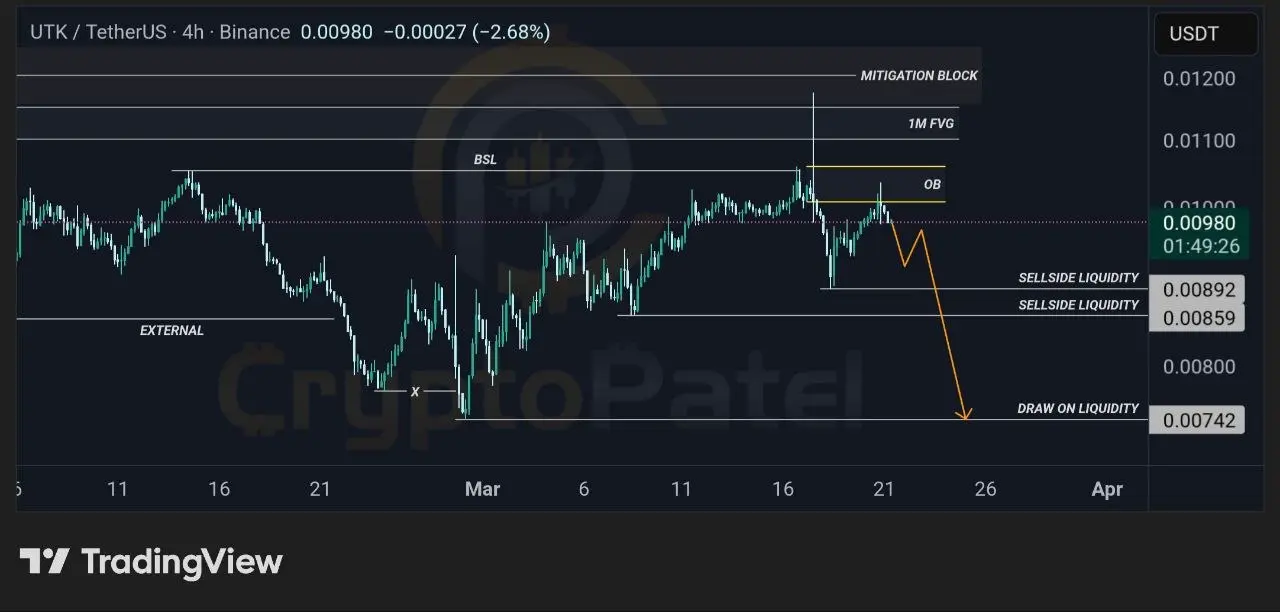Click the current price tag 0.00980

[x=1198, y=223]
